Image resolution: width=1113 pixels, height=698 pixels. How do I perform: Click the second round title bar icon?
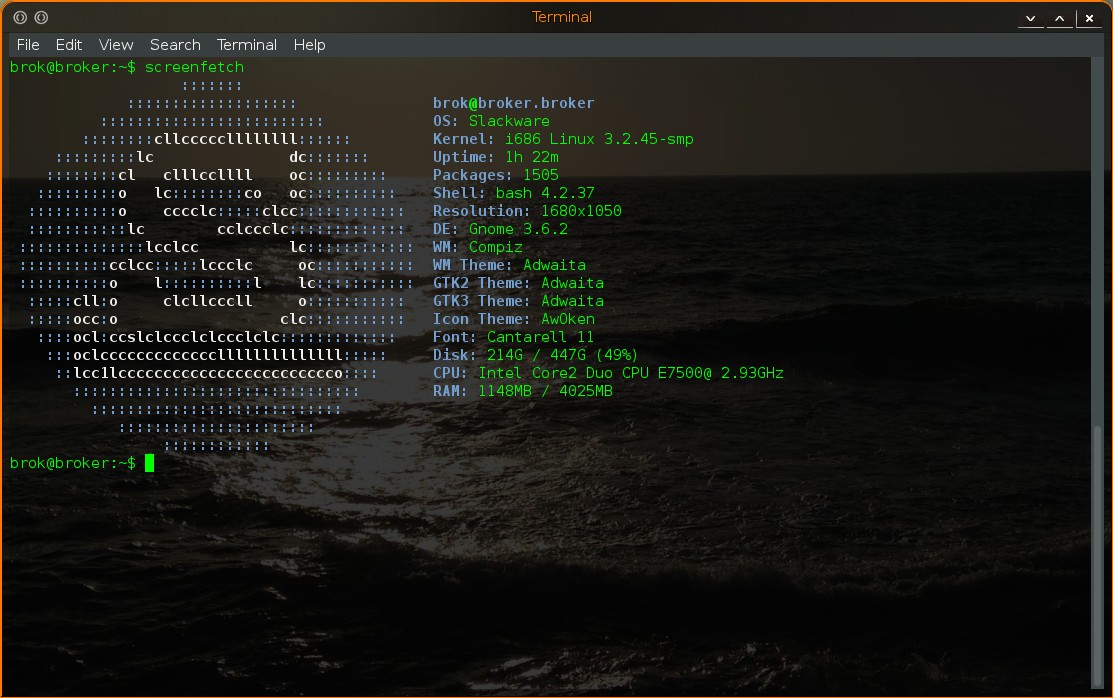point(41,17)
